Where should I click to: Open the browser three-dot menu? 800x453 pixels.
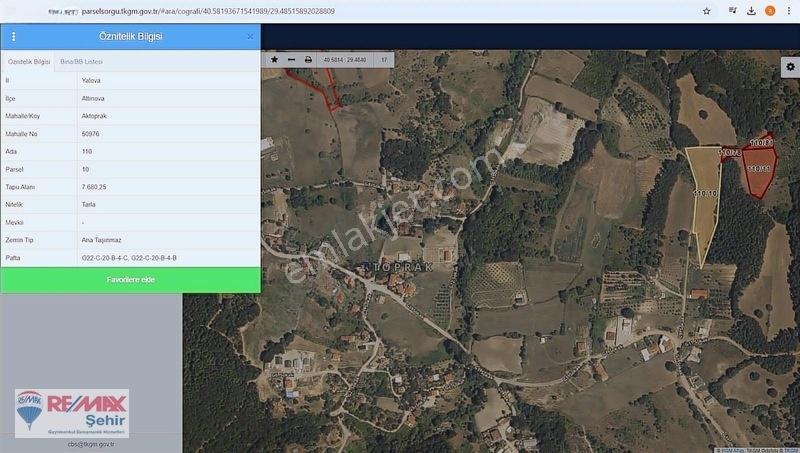pos(789,11)
